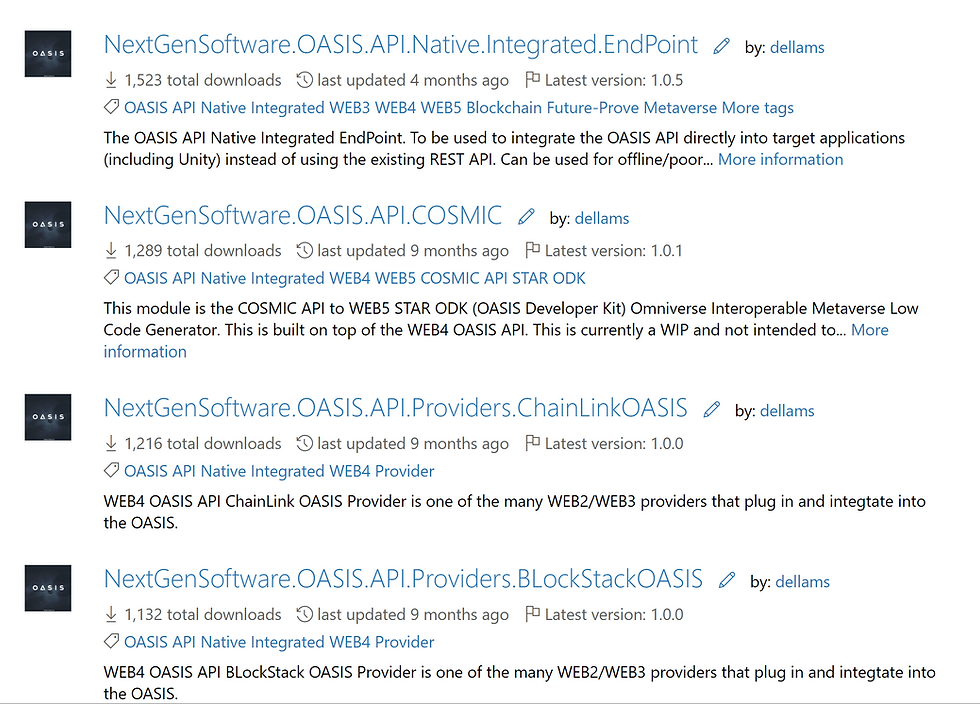Open the NextGenSoftware.OASIS.API.Native.Integrated.EndPoint package
980x704 pixels.
point(401,45)
